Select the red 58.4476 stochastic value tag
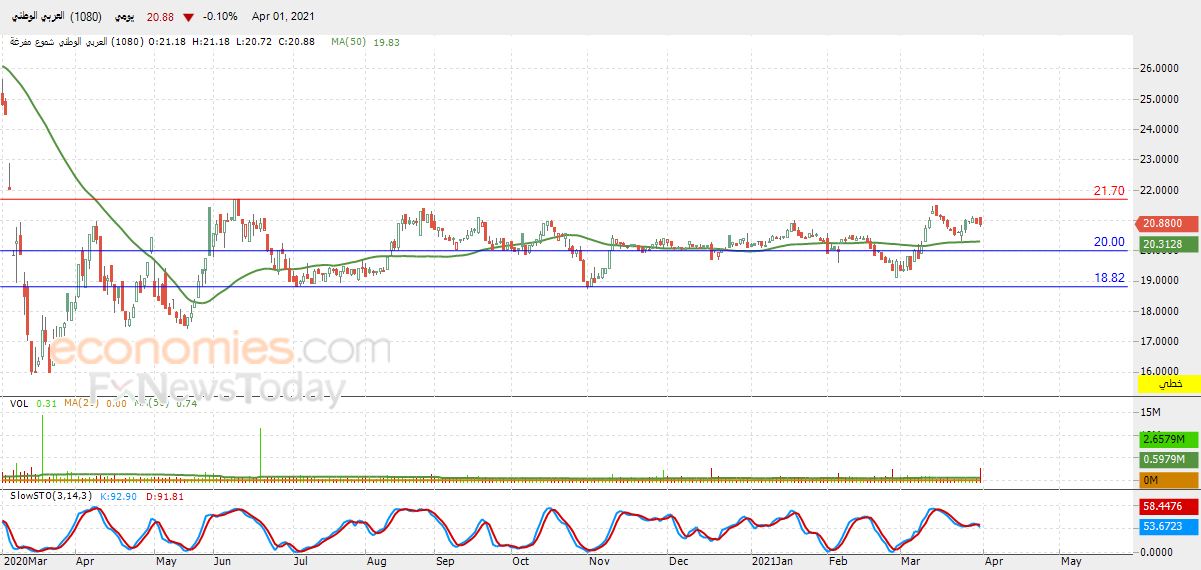This screenshot has width=1201, height=570. (x=1163, y=507)
